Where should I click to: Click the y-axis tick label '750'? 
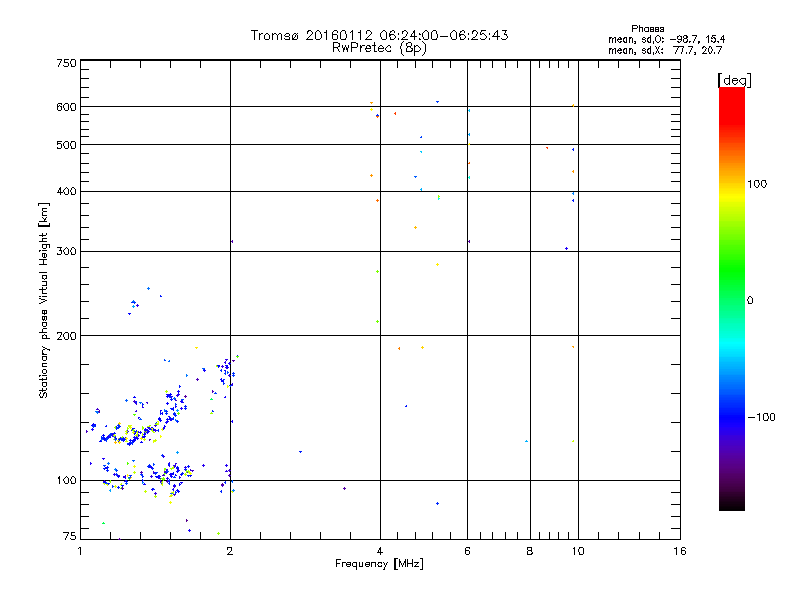[66, 63]
